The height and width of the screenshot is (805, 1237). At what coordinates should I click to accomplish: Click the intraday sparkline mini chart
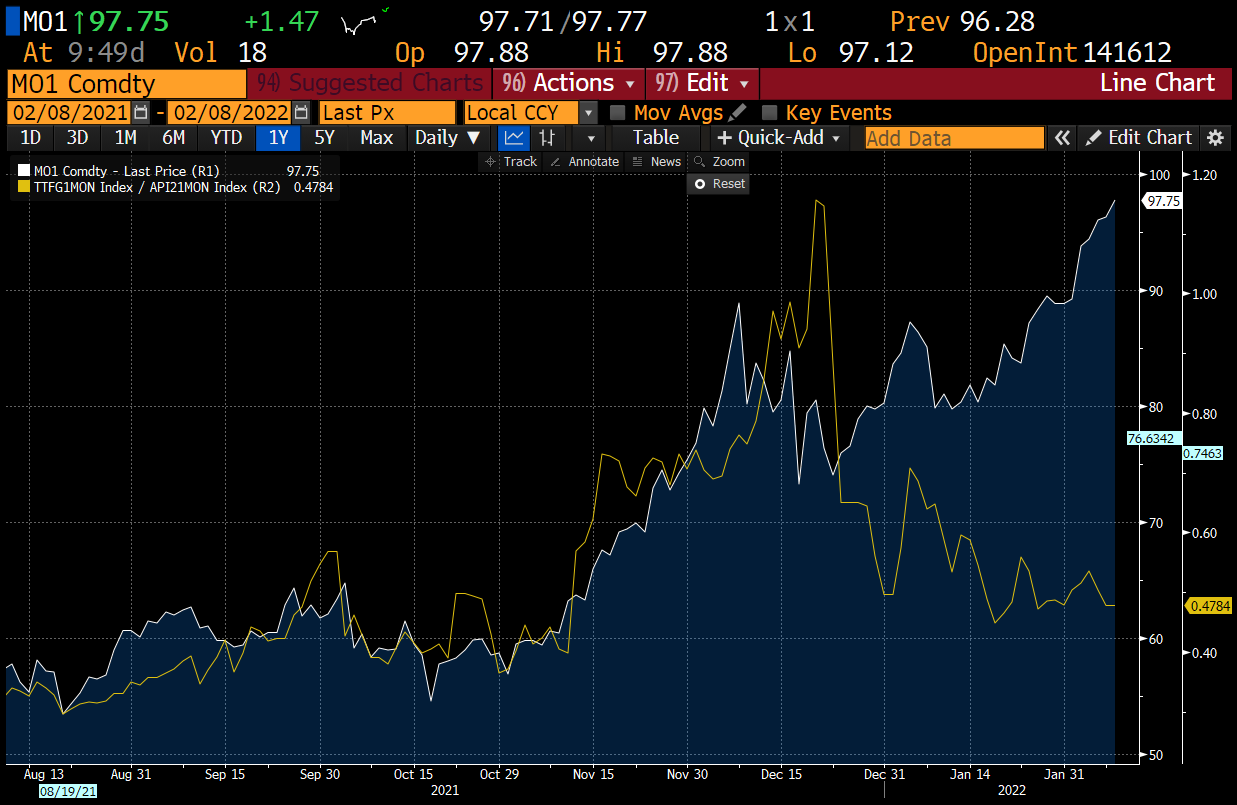pyautogui.click(x=362, y=21)
